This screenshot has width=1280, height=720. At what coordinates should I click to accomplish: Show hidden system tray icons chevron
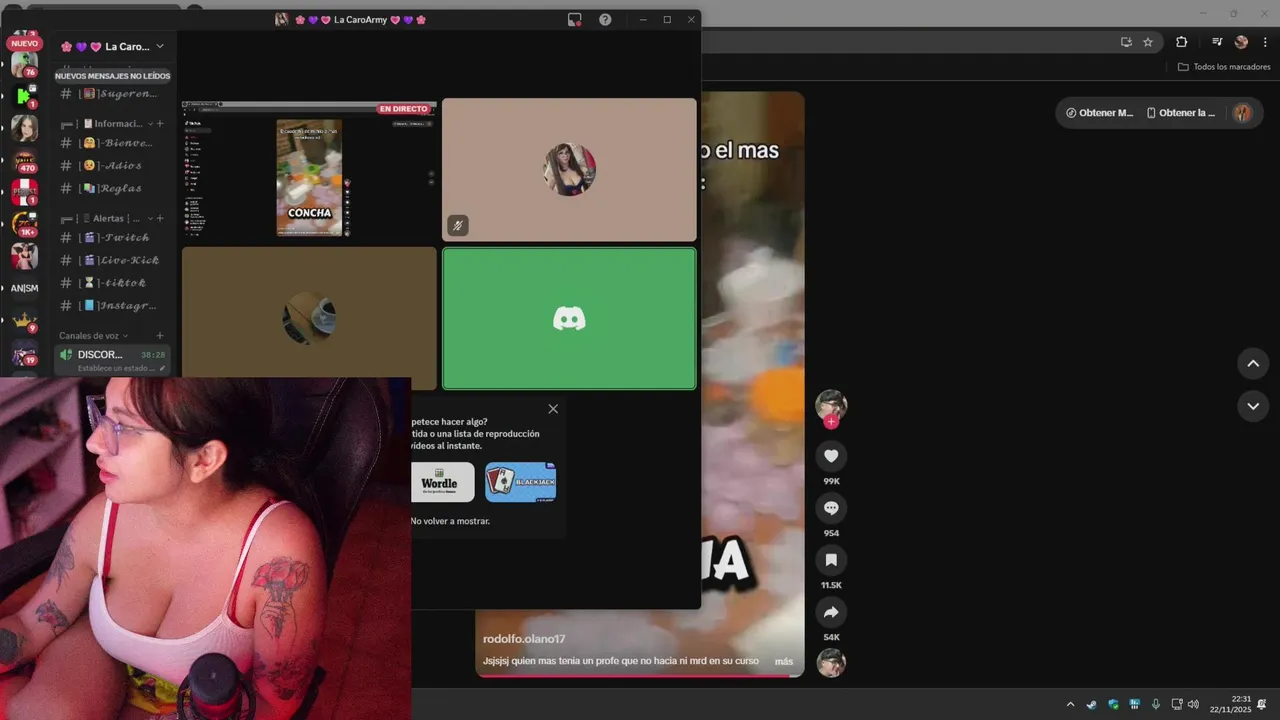[x=1070, y=704]
